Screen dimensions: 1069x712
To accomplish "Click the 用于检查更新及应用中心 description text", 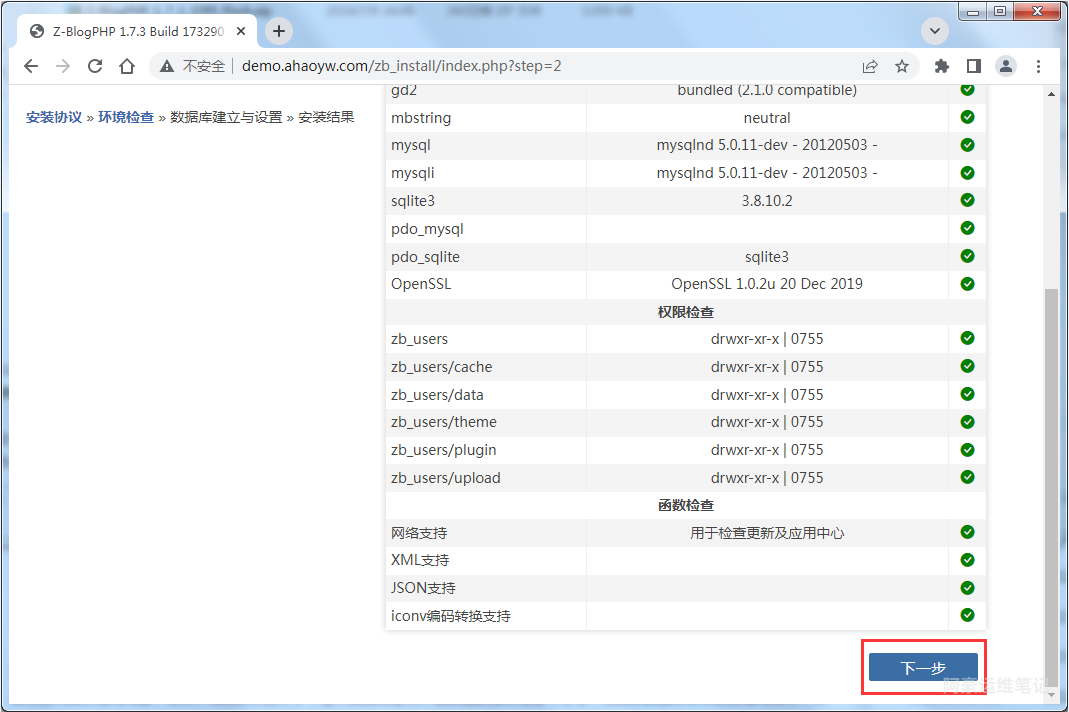I will [767, 533].
